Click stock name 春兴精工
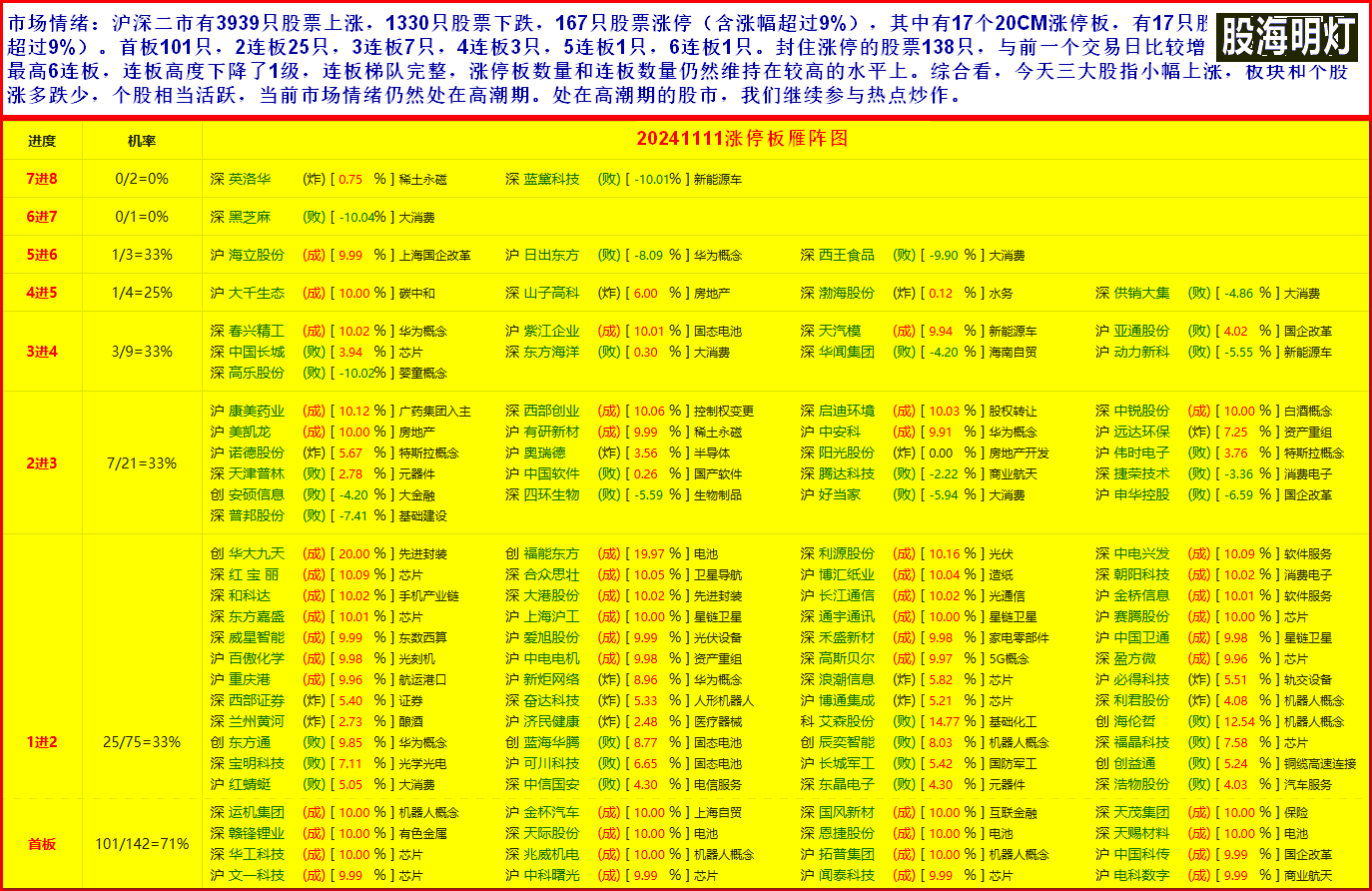 click(x=257, y=331)
